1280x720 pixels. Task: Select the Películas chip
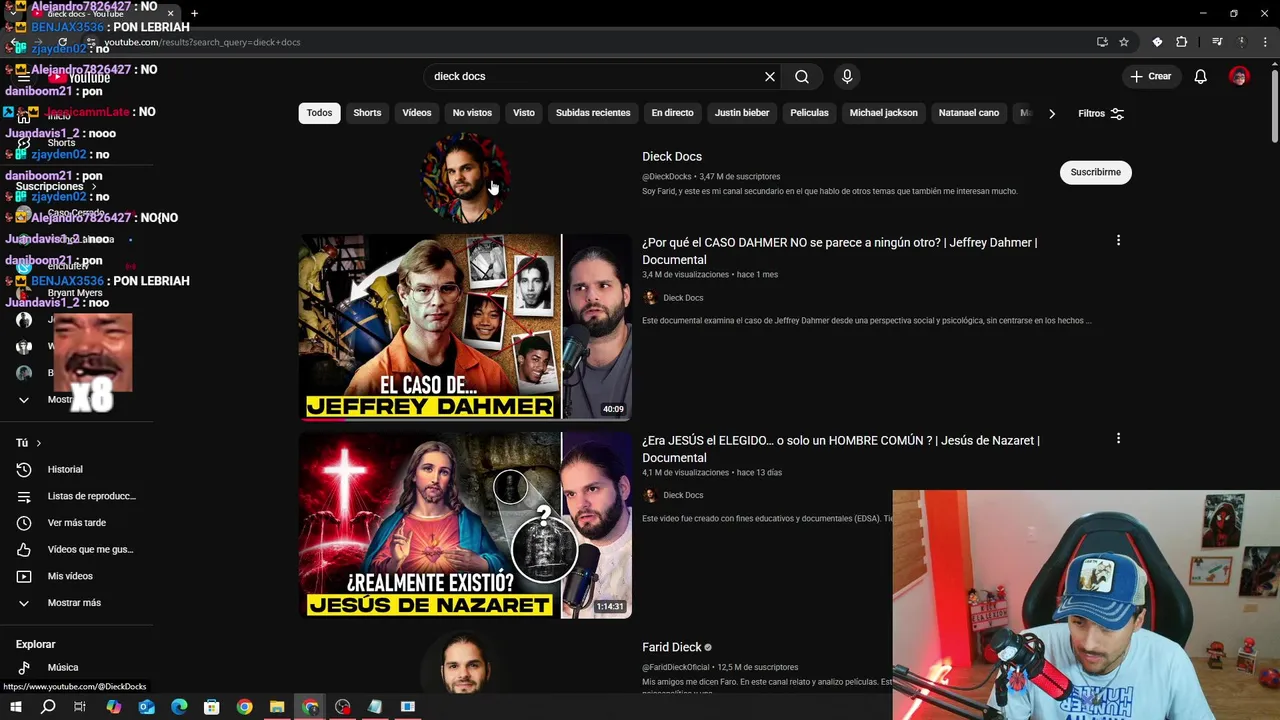pyautogui.click(x=809, y=113)
